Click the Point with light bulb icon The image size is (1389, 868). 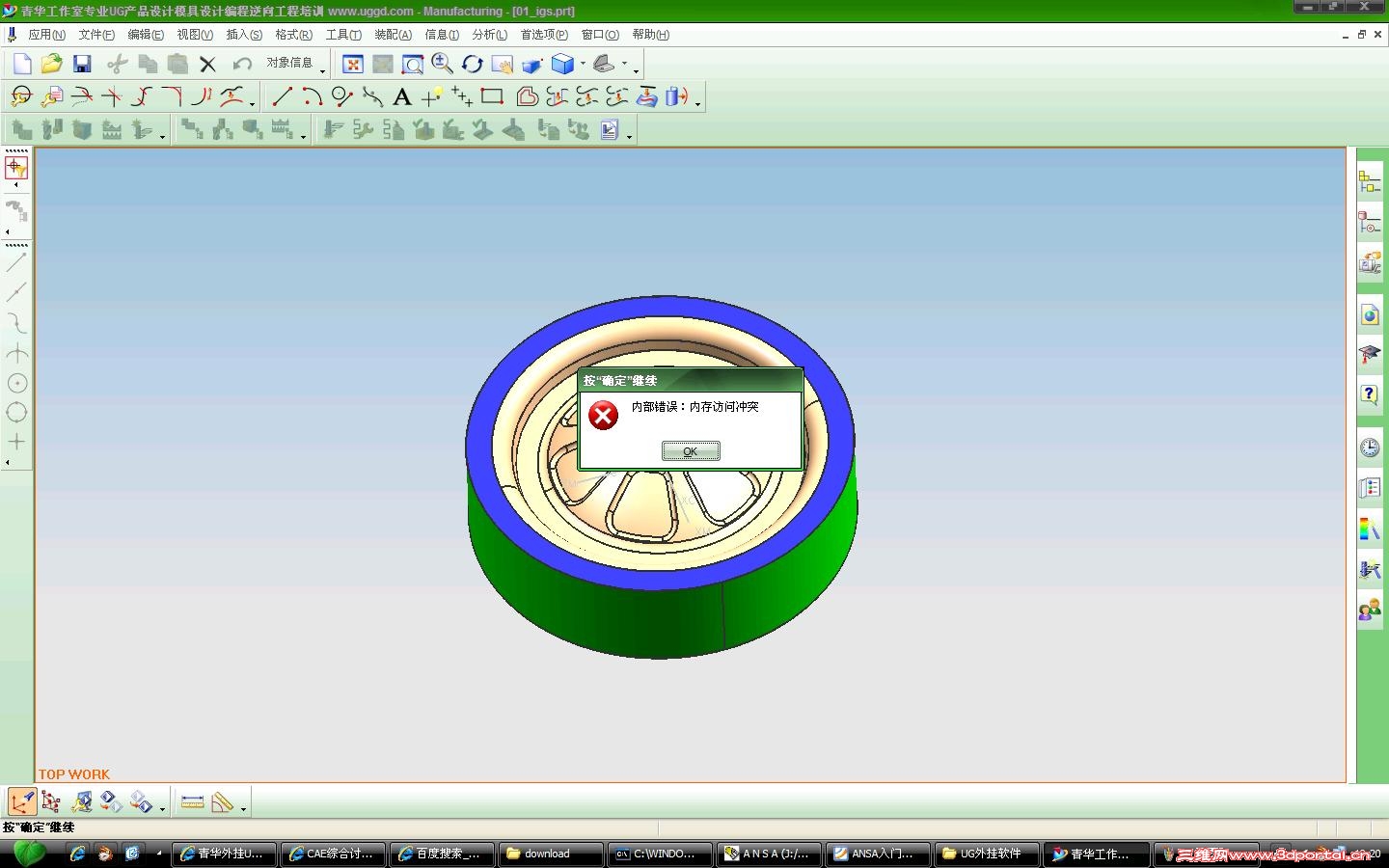[432, 96]
